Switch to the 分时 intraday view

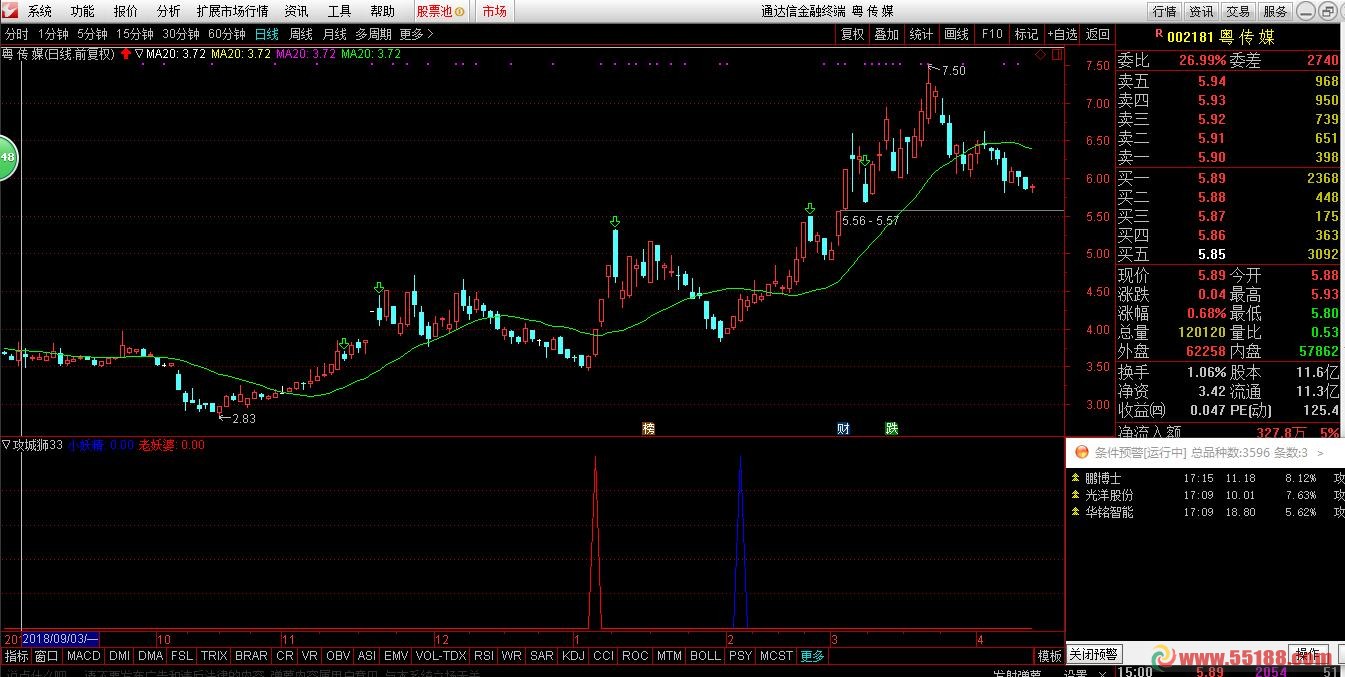[x=17, y=34]
